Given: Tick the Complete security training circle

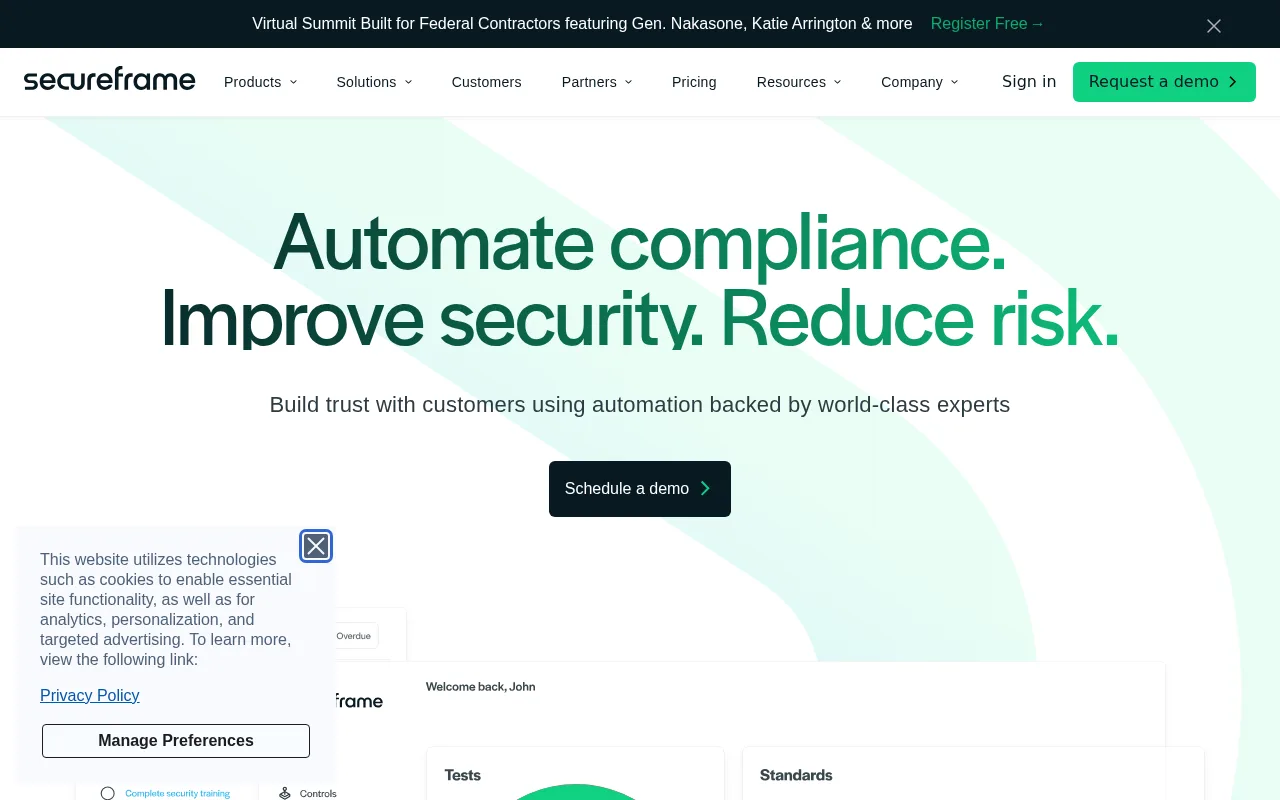Looking at the screenshot, I should (x=107, y=793).
